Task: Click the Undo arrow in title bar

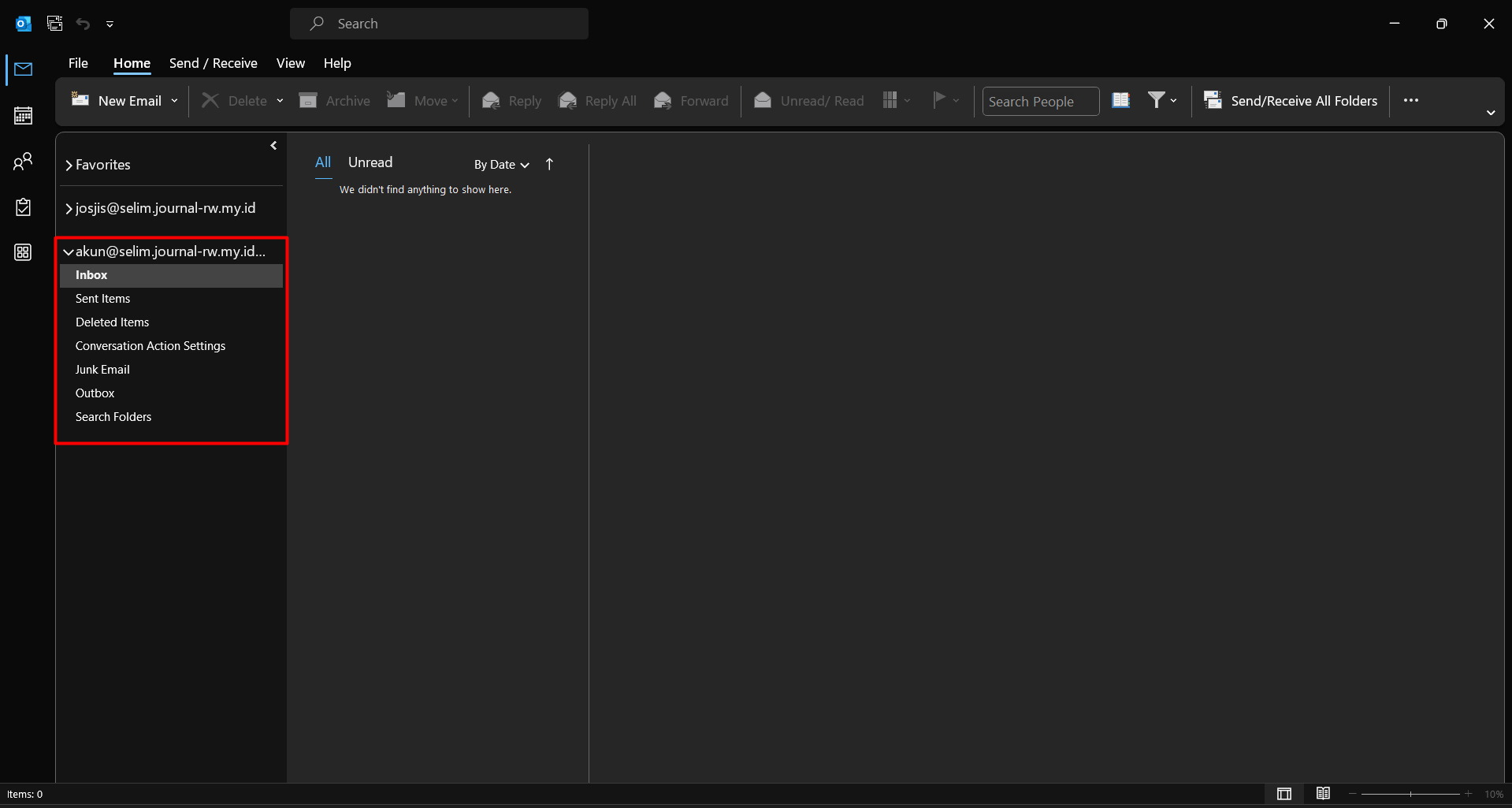Action: tap(83, 24)
